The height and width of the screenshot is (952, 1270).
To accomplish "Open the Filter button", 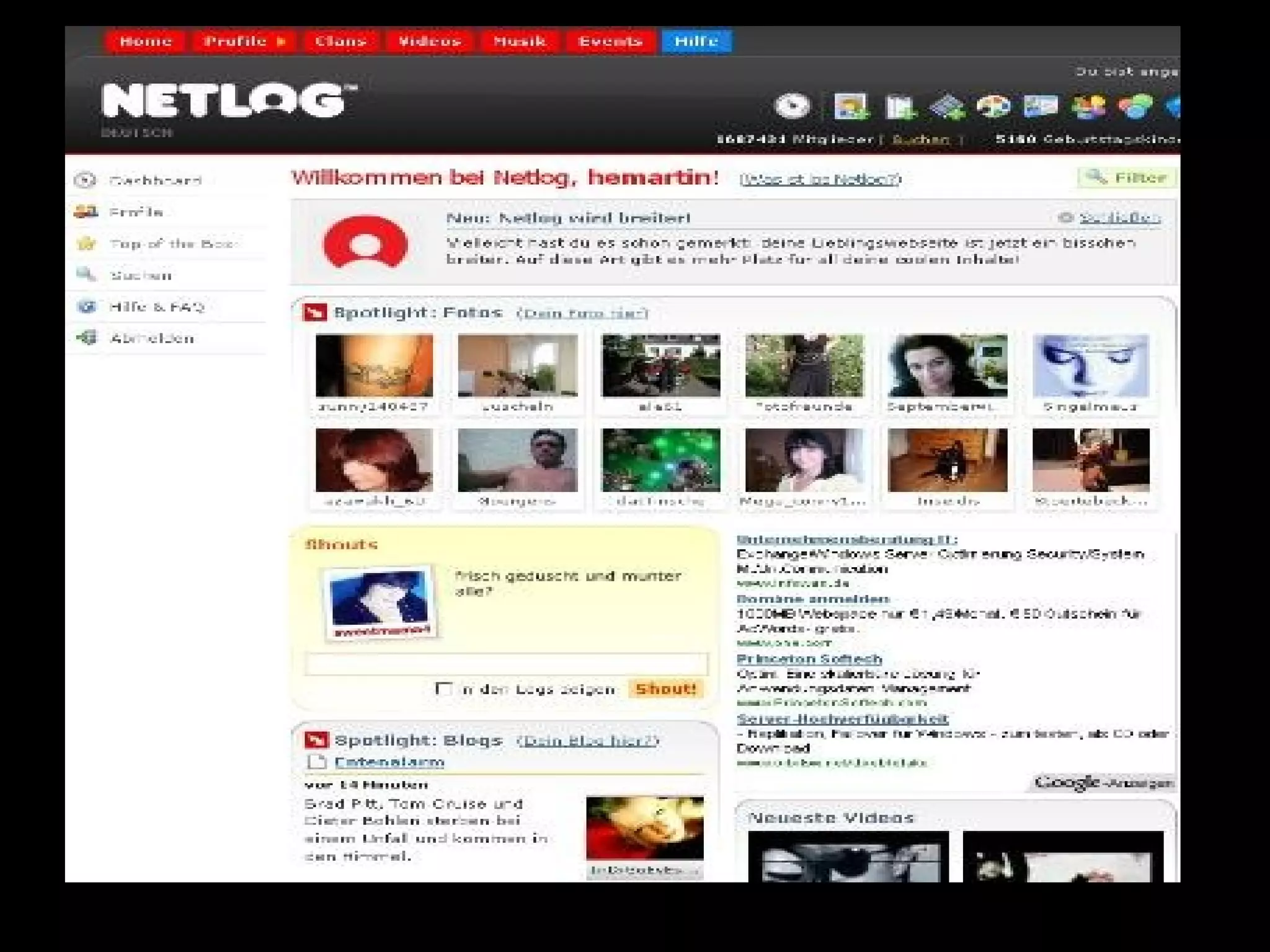I will [x=1127, y=178].
